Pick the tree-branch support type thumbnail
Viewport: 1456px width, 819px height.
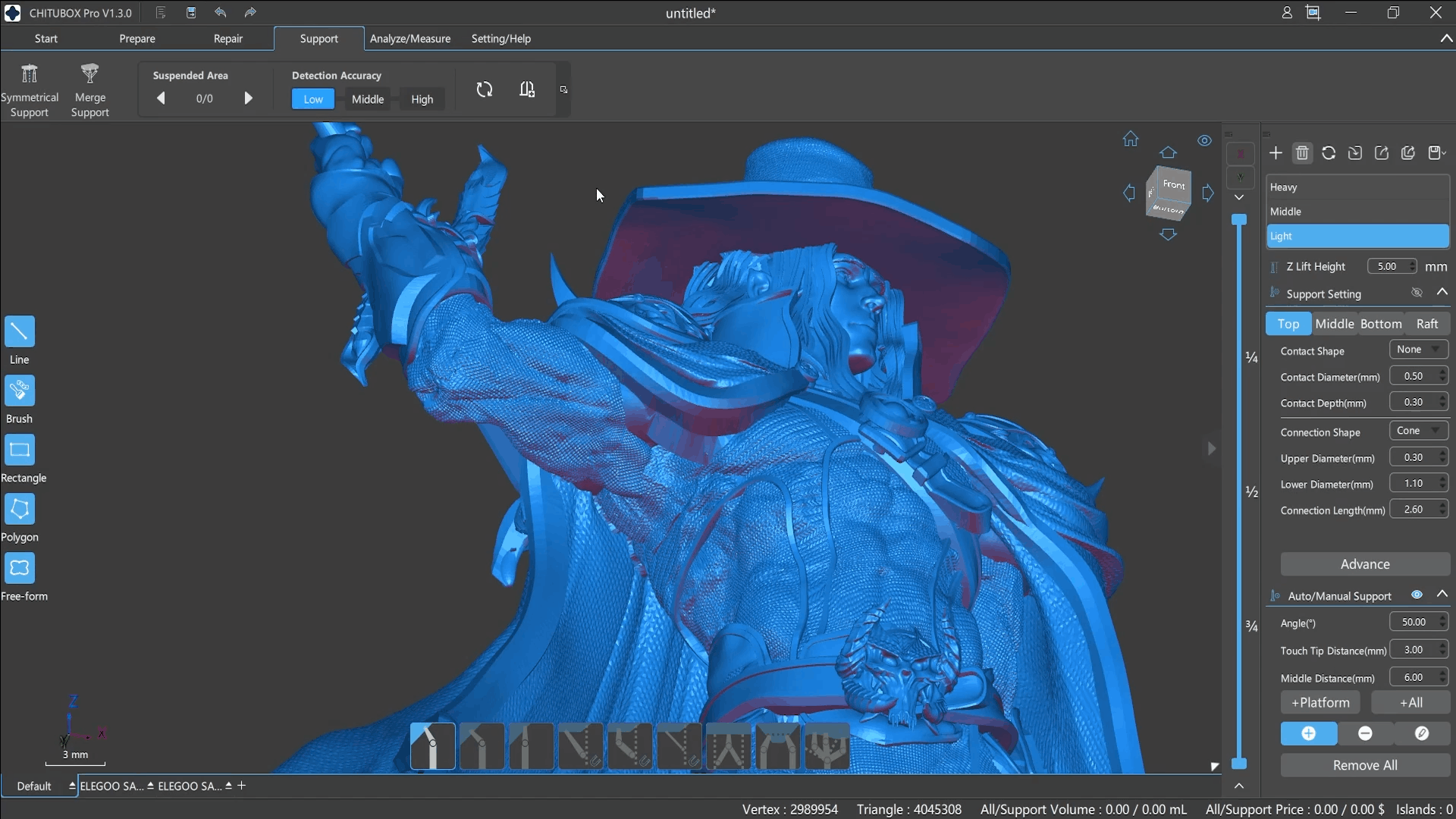coord(827,746)
